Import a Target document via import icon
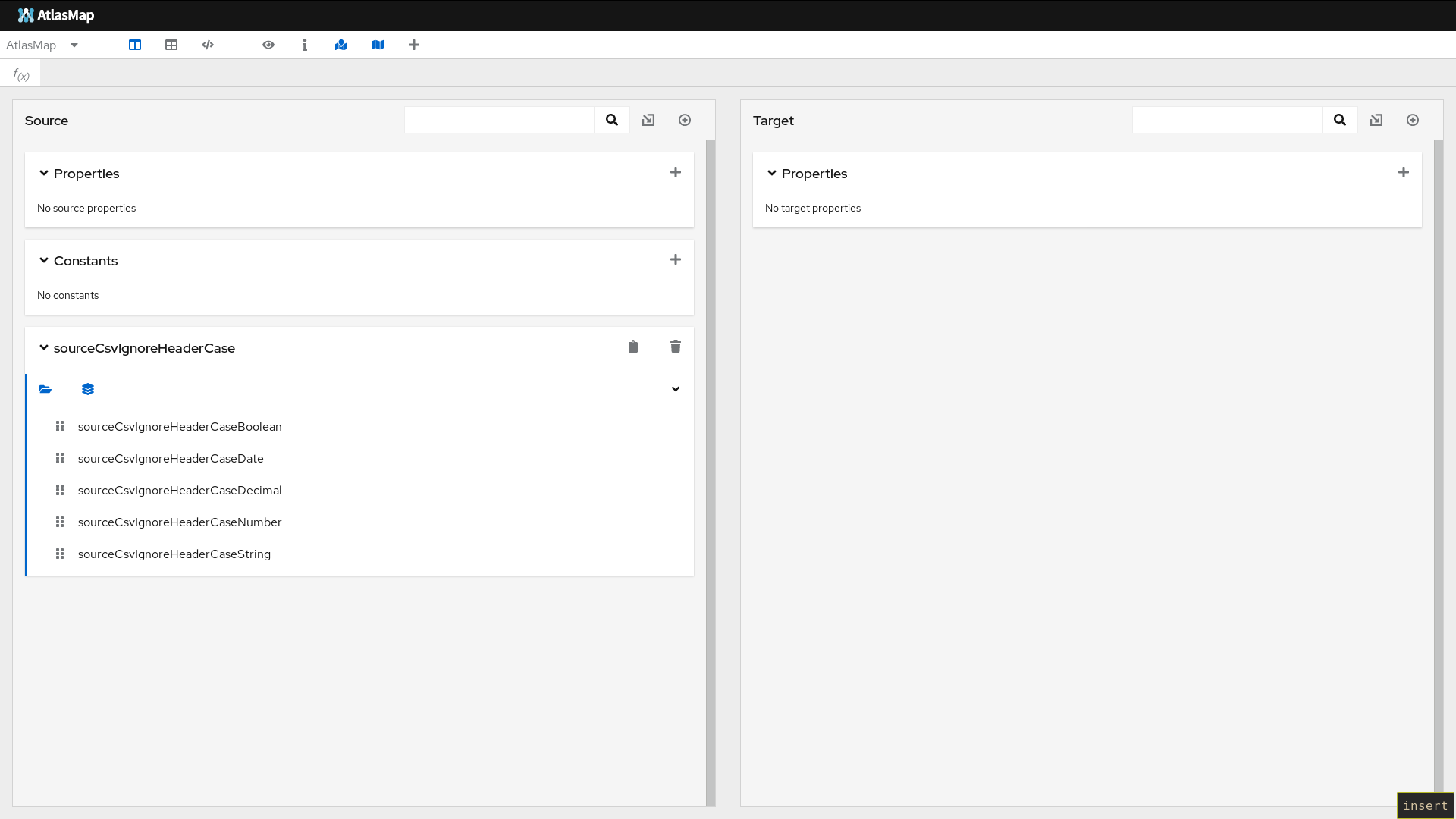1456x819 pixels. click(1376, 120)
